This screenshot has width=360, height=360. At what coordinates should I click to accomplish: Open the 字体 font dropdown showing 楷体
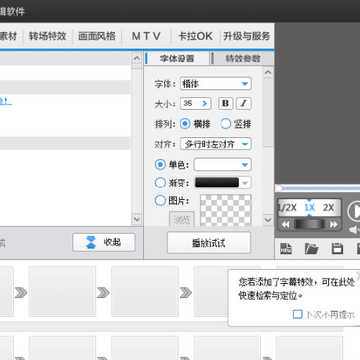[216, 84]
